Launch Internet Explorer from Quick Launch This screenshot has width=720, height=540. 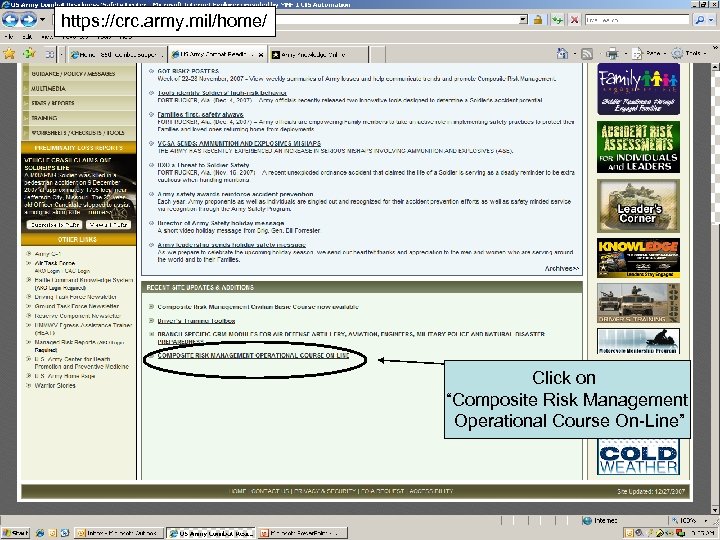(x=40, y=533)
